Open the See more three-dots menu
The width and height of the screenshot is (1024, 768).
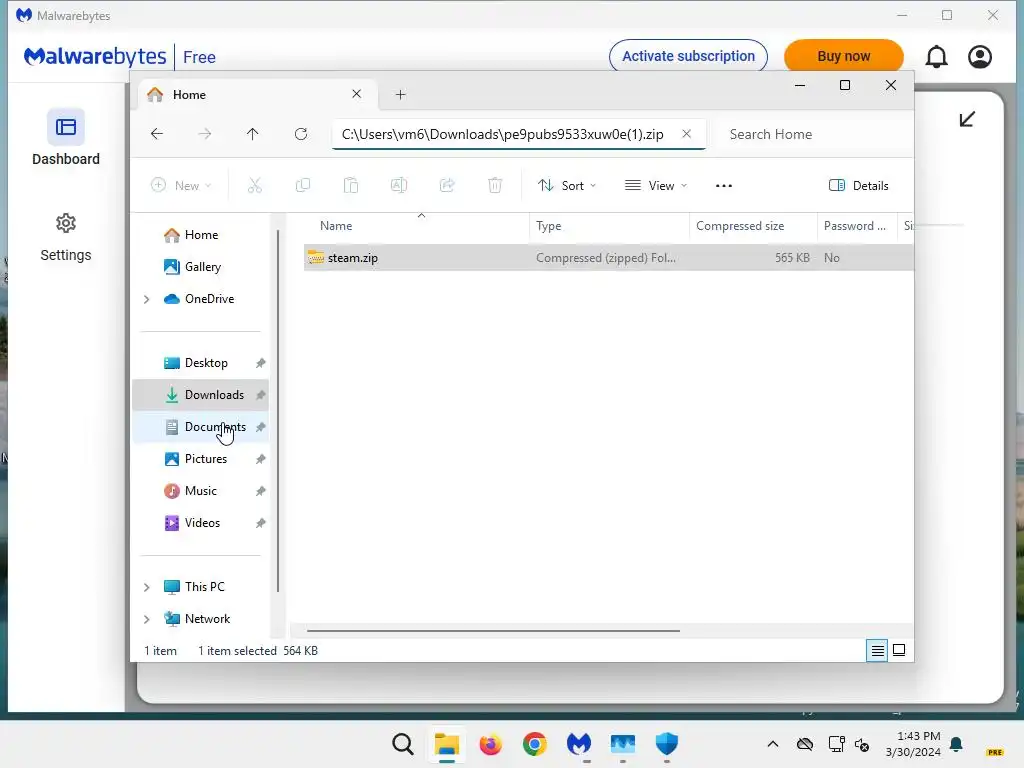click(724, 185)
